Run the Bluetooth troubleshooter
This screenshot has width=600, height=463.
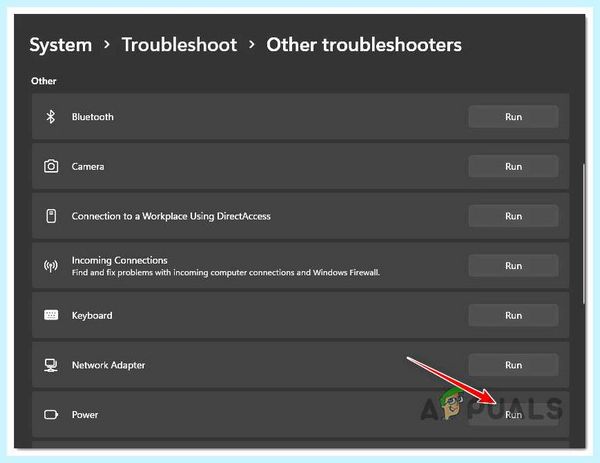[513, 117]
